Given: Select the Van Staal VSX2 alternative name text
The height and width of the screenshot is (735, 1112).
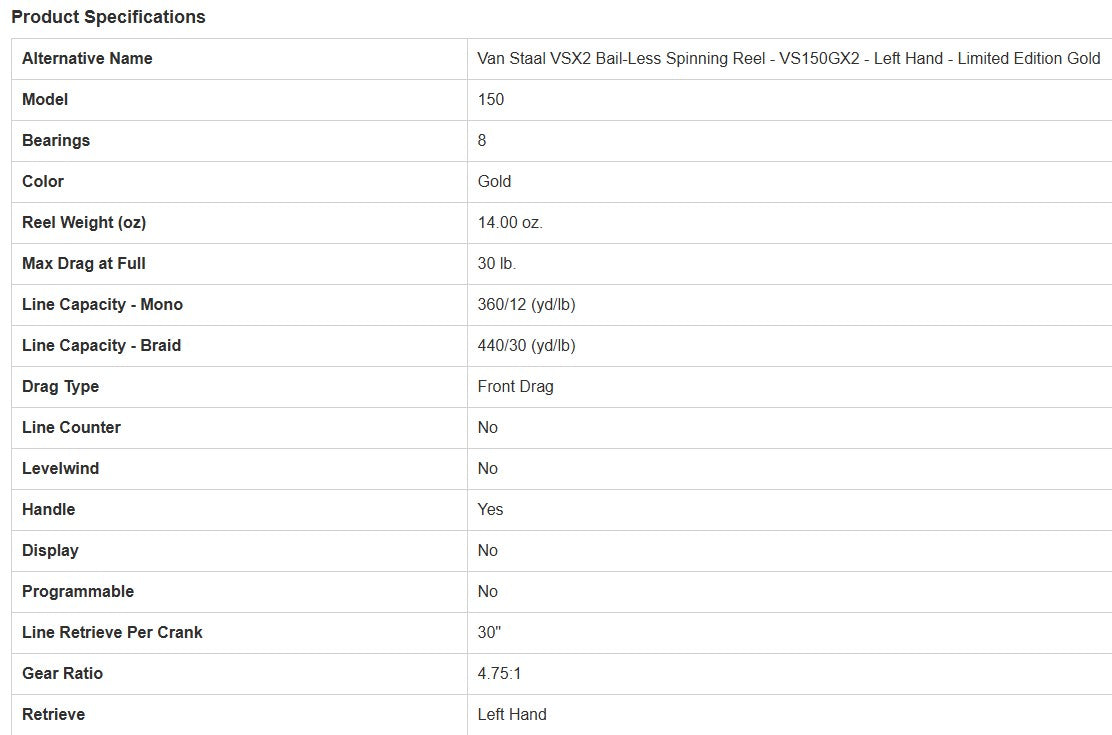Looking at the screenshot, I should 788,58.
